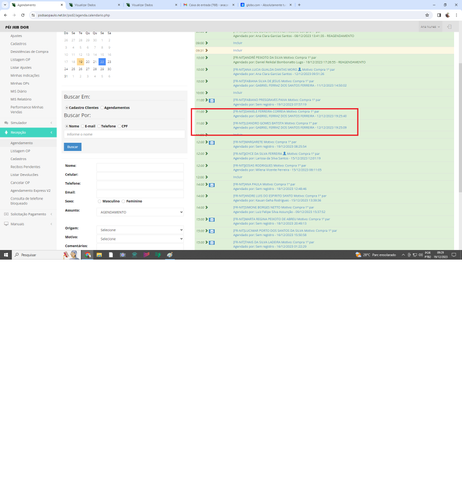Click the Manuais monitor icon in sidebar
Screen dimensions: 462x500
(x=6, y=224)
